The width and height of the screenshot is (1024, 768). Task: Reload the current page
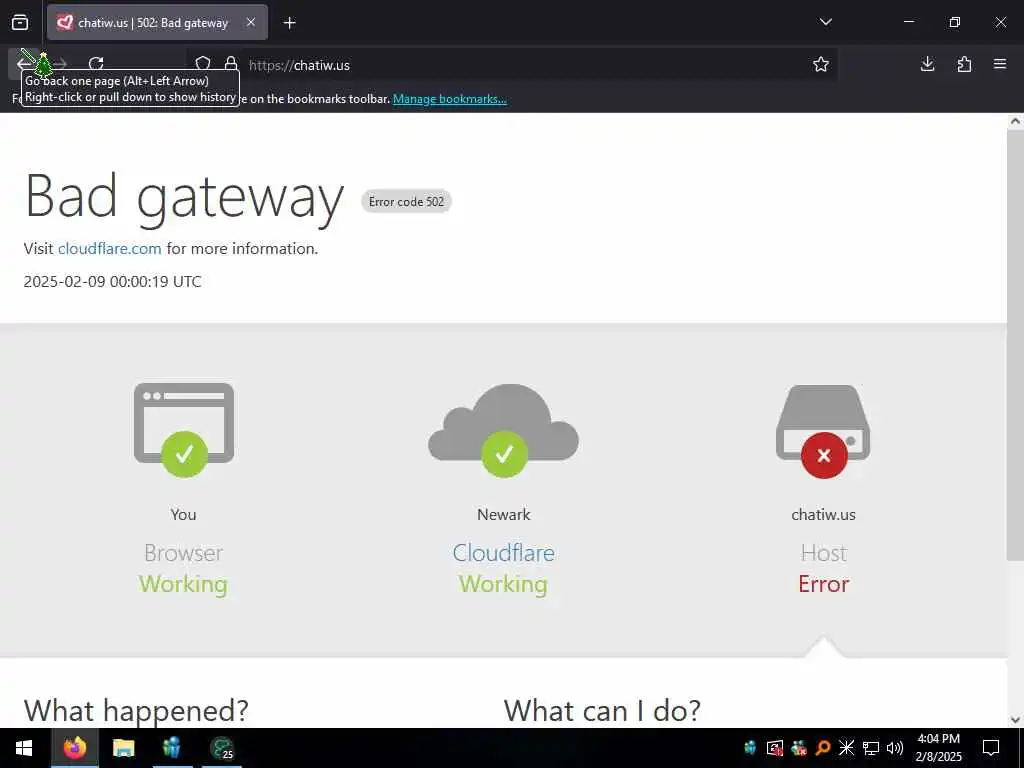(96, 64)
